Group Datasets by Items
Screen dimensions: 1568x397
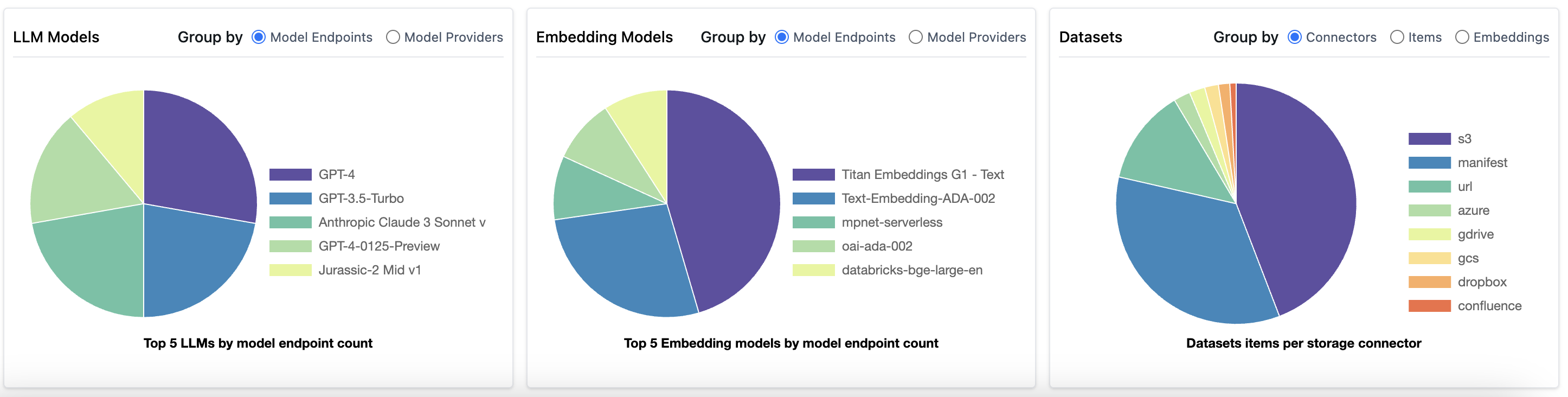click(x=1397, y=37)
